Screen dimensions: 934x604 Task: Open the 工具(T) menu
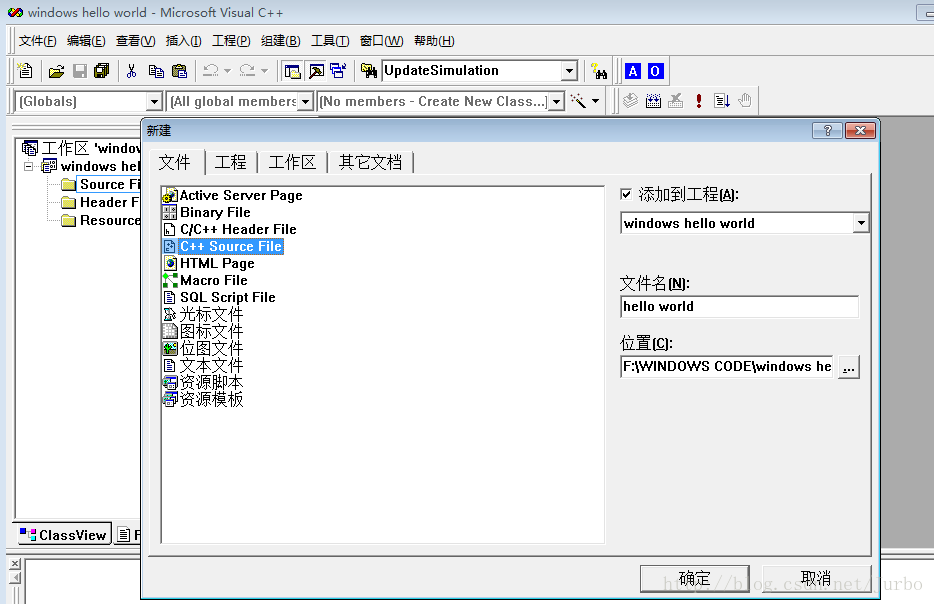[330, 41]
